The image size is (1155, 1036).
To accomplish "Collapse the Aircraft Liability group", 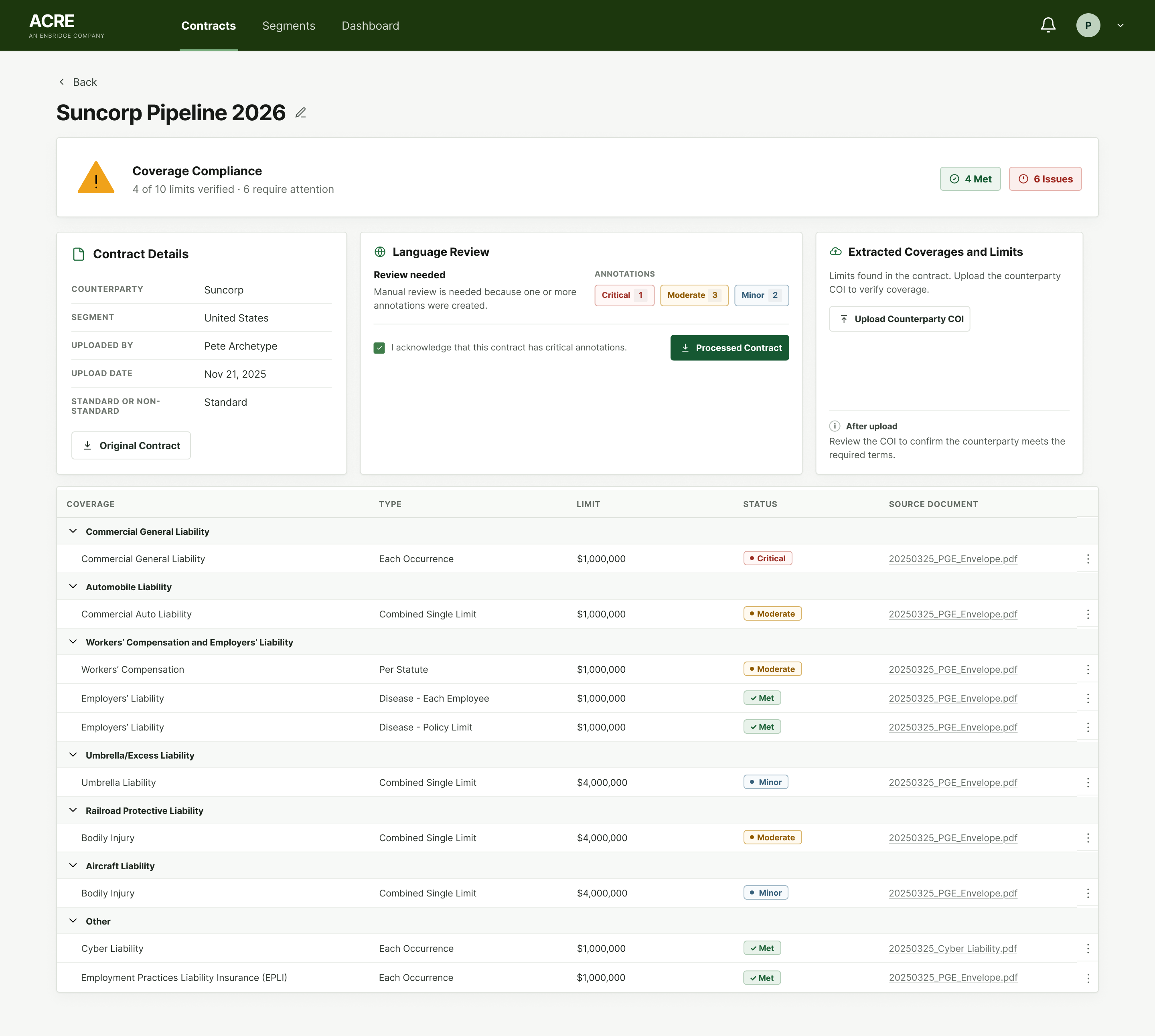I will 73,865.
